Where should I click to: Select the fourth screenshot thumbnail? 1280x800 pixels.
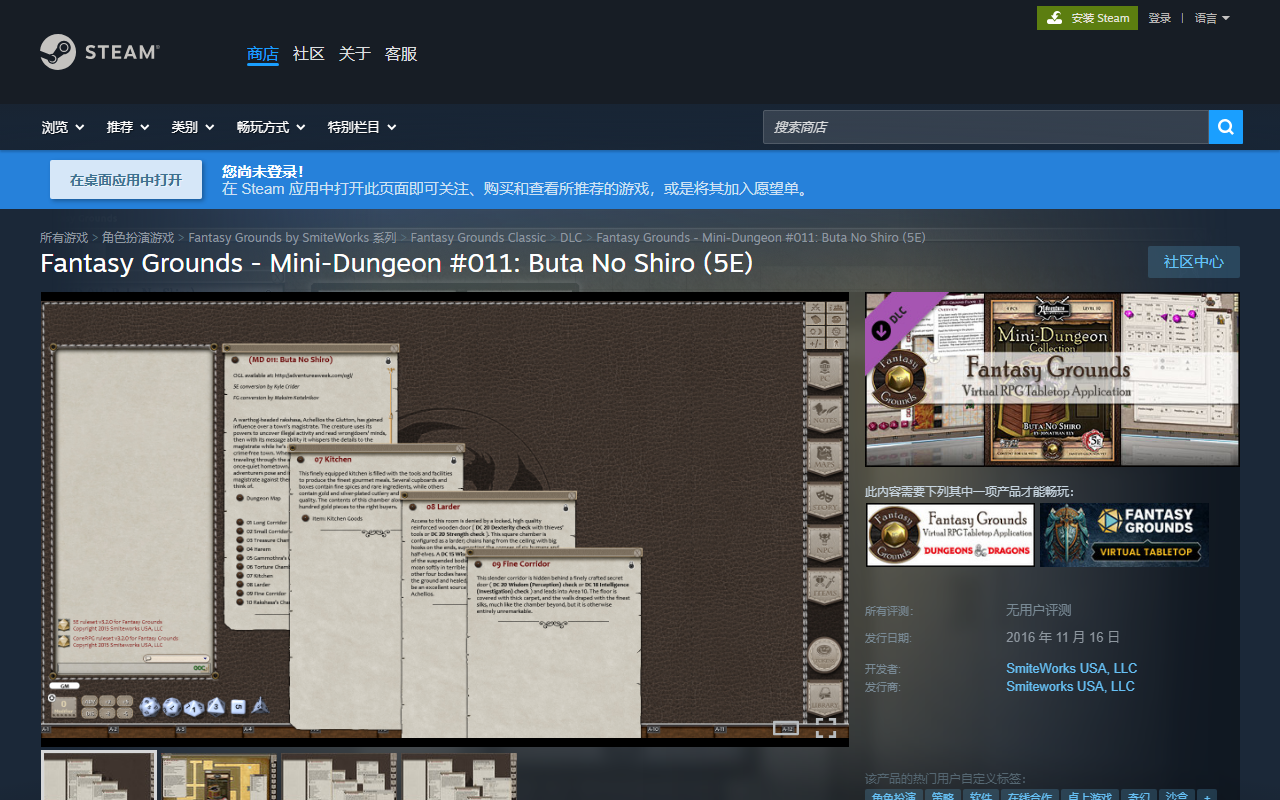[x=460, y=776]
